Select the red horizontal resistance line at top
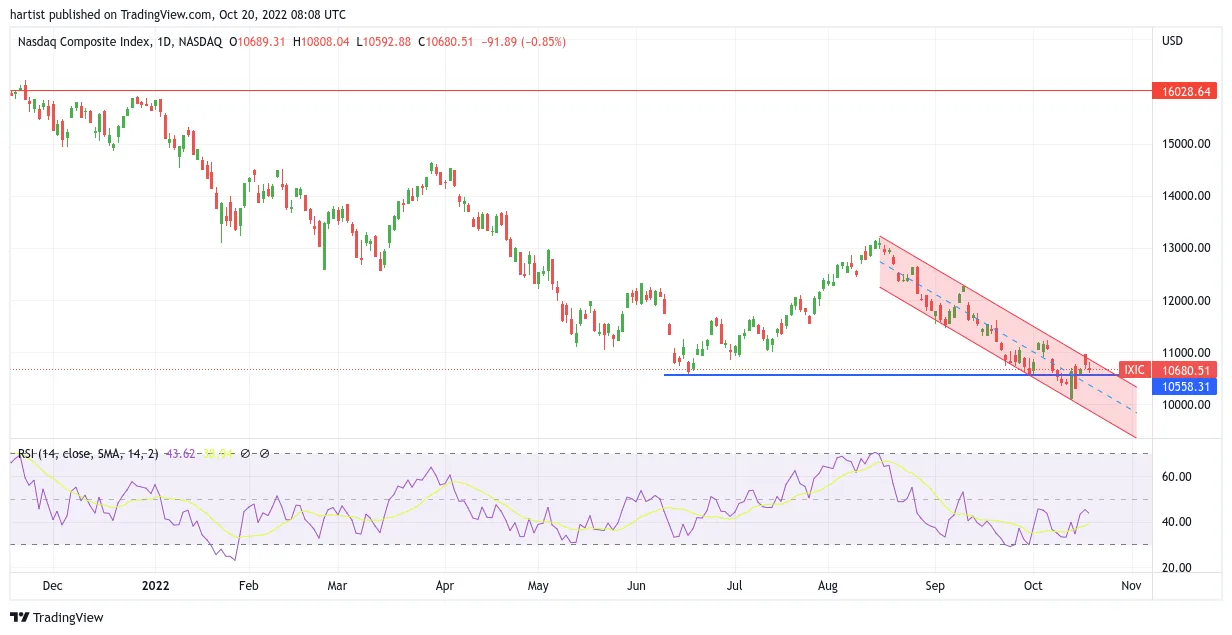The height and width of the screenshot is (635, 1232). [580, 91]
